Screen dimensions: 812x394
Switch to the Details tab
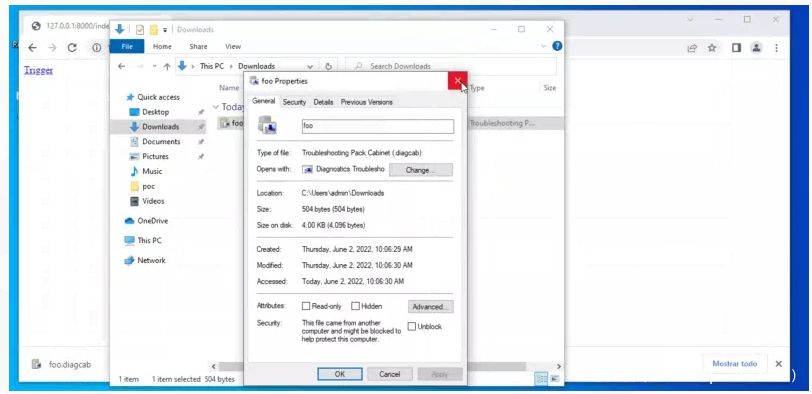click(323, 102)
